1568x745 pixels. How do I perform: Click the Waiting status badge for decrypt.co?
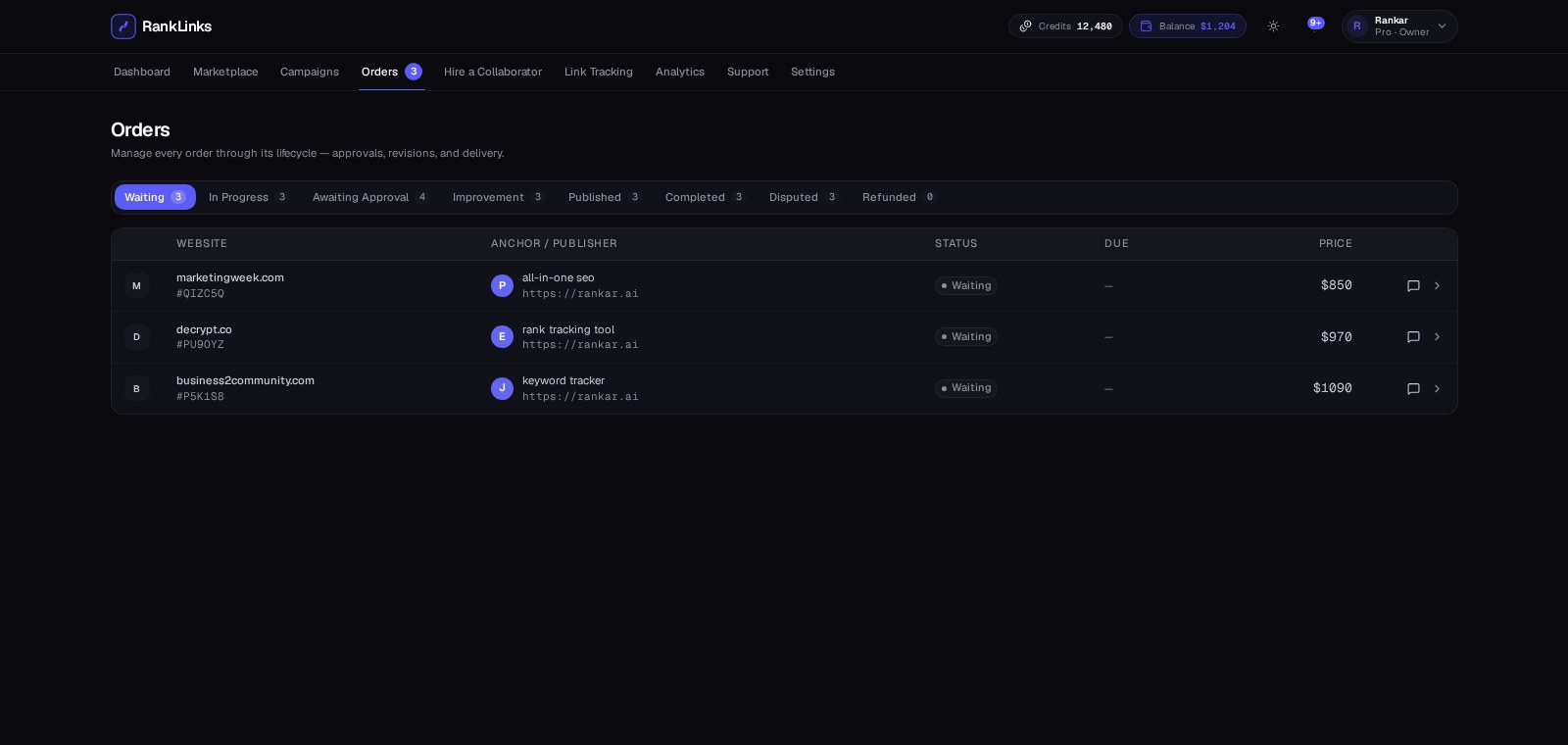pyautogui.click(x=966, y=336)
